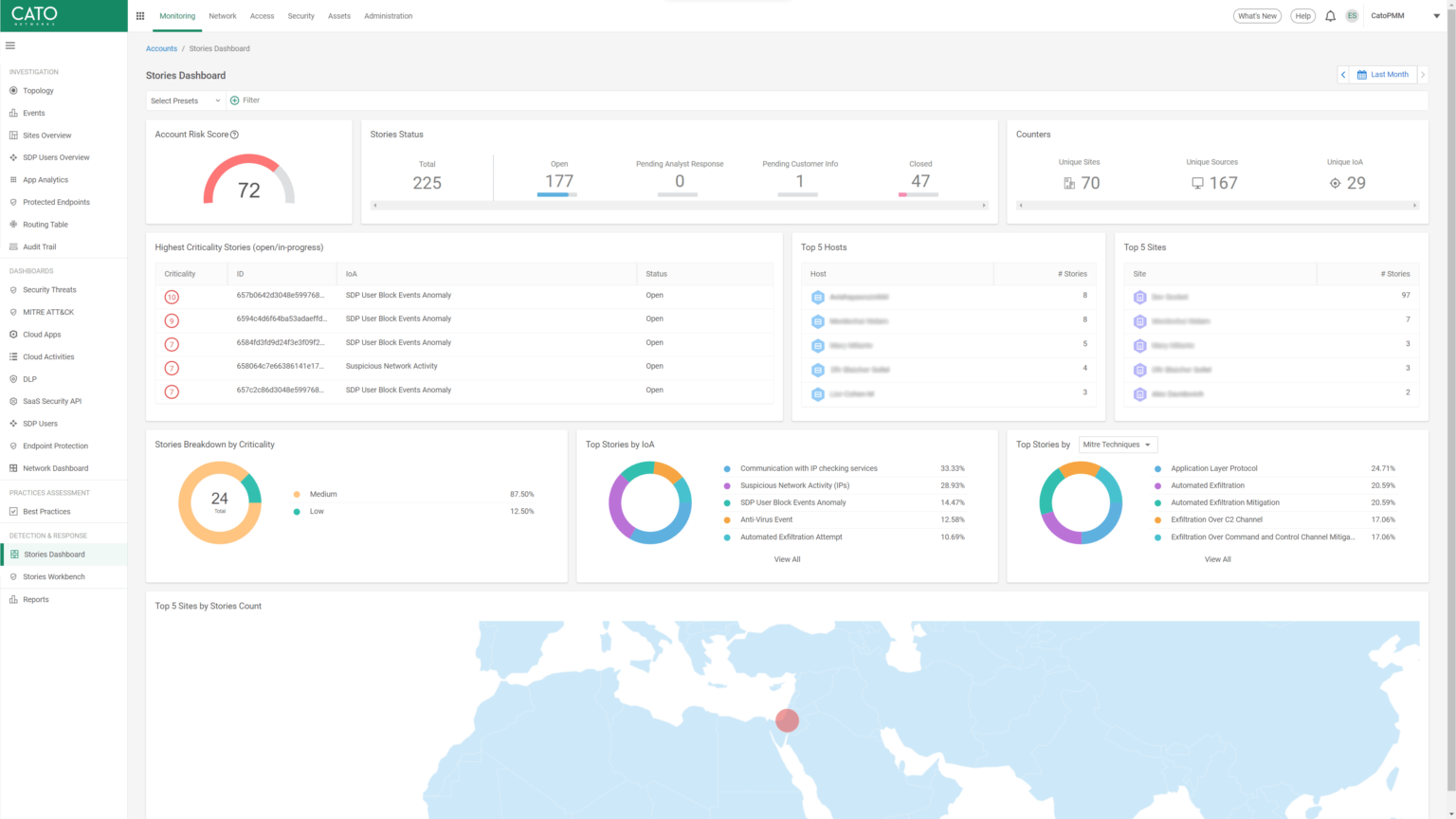Viewport: 1456px width, 819px height.
Task: Open the Endpoint Protection dashboard
Action: tap(53, 446)
